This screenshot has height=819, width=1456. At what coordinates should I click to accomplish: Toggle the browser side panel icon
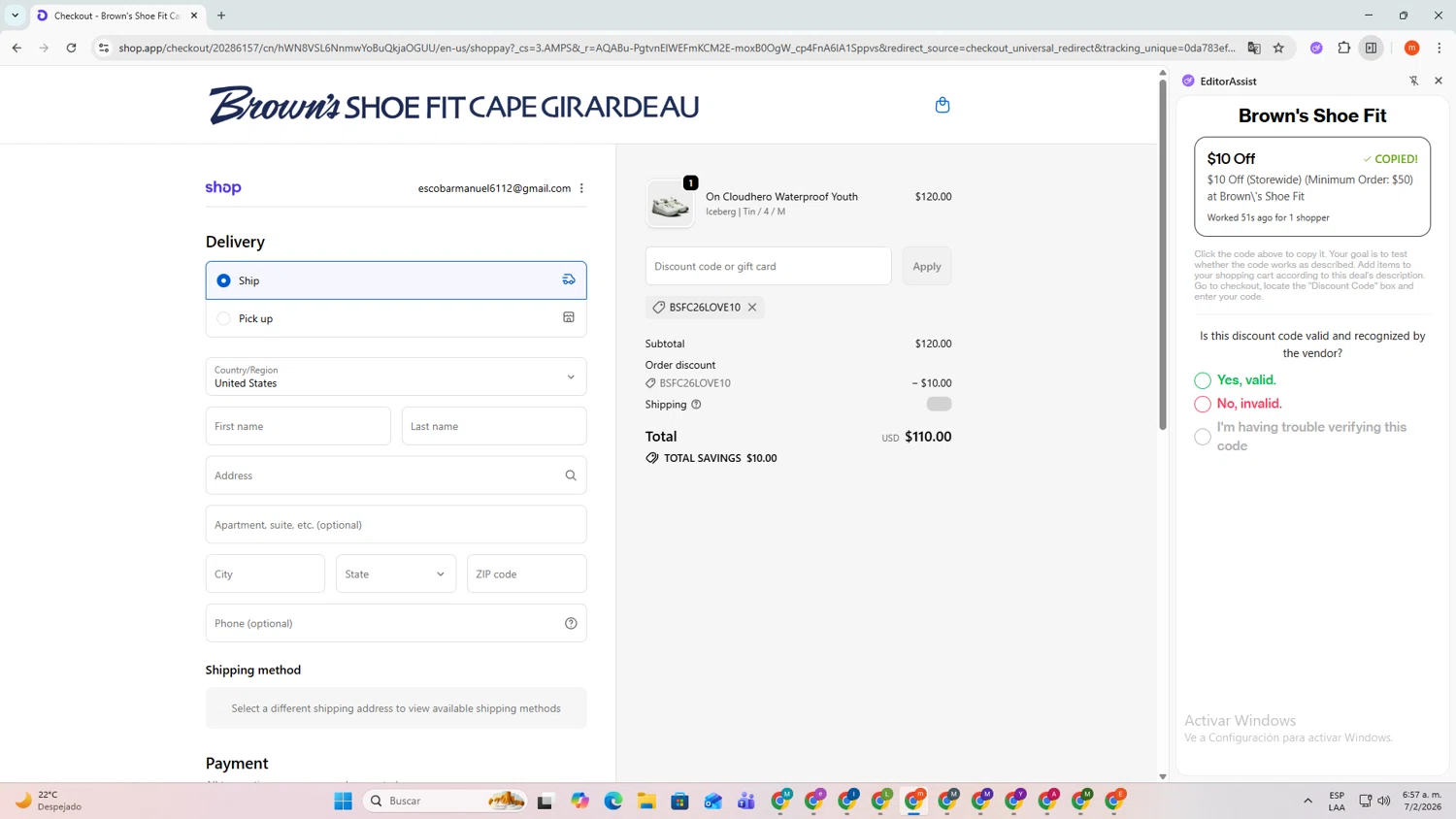pos(1372,48)
